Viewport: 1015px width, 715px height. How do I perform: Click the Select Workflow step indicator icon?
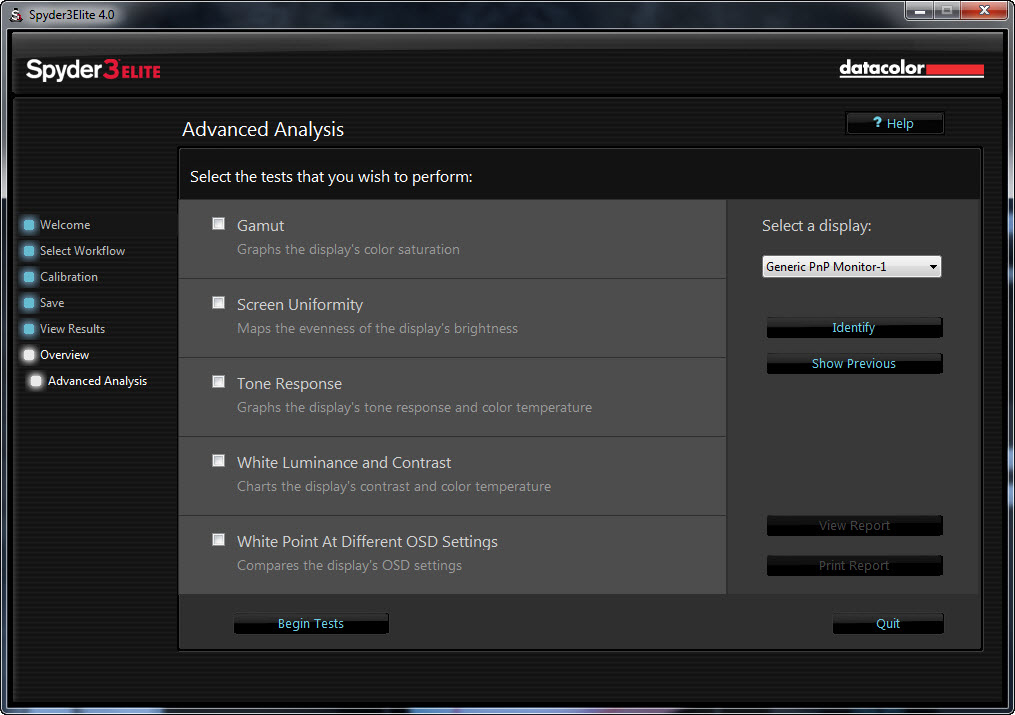pos(29,251)
